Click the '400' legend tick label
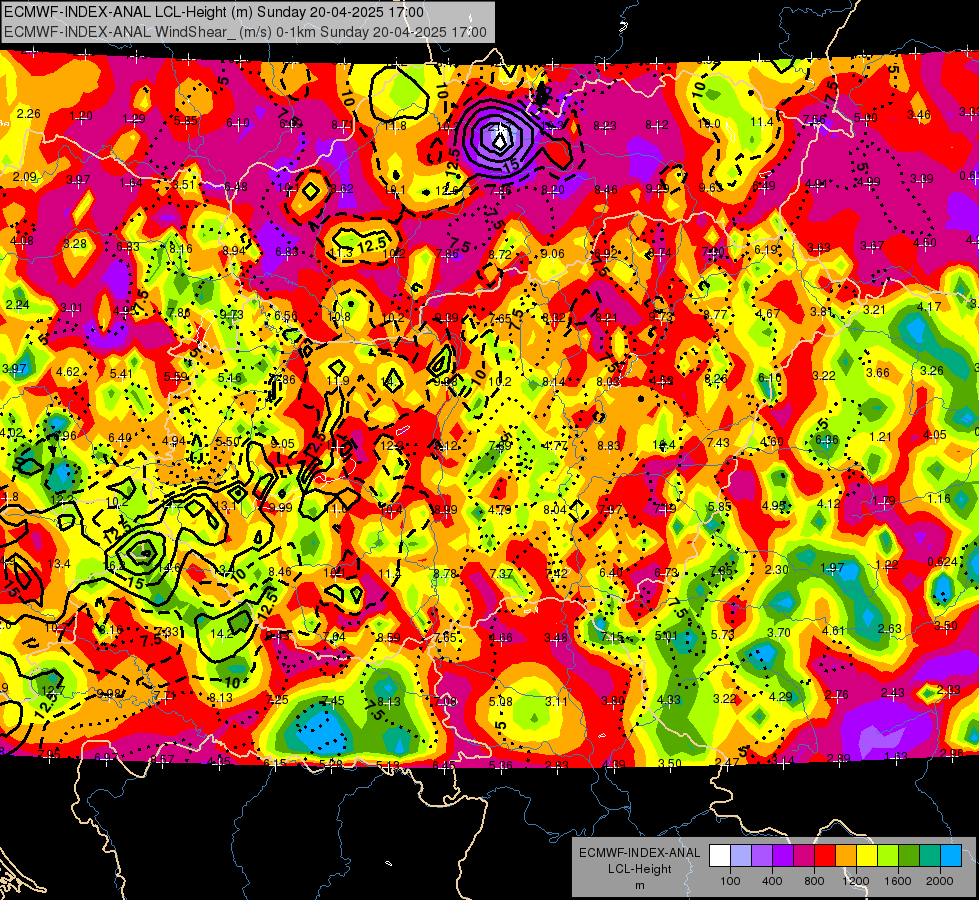Viewport: 979px width, 900px height. pos(772,881)
